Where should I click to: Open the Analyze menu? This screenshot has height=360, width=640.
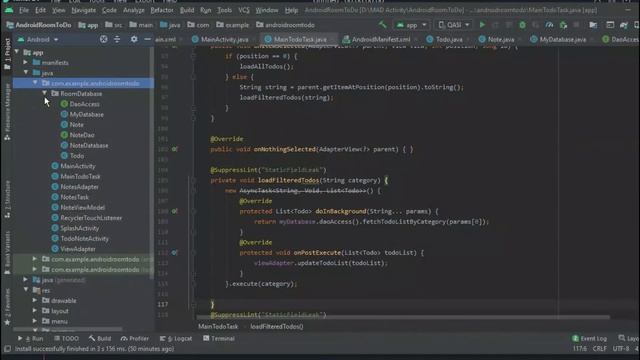coord(134,10)
